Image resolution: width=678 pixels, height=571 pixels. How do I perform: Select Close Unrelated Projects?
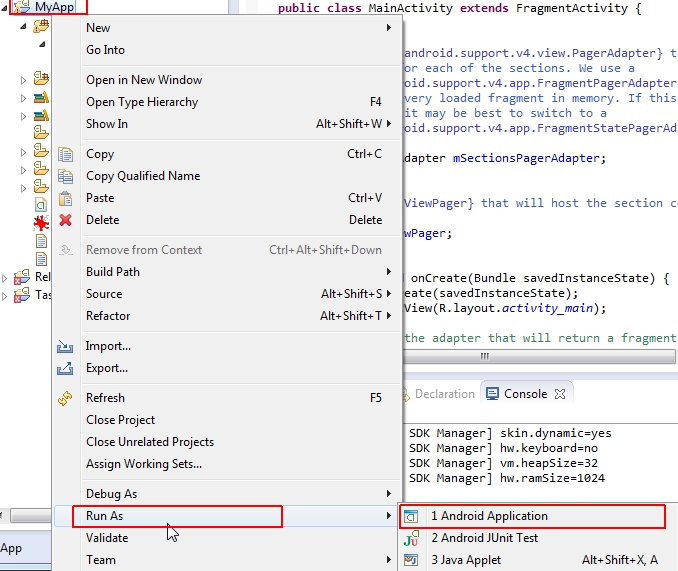(x=150, y=442)
